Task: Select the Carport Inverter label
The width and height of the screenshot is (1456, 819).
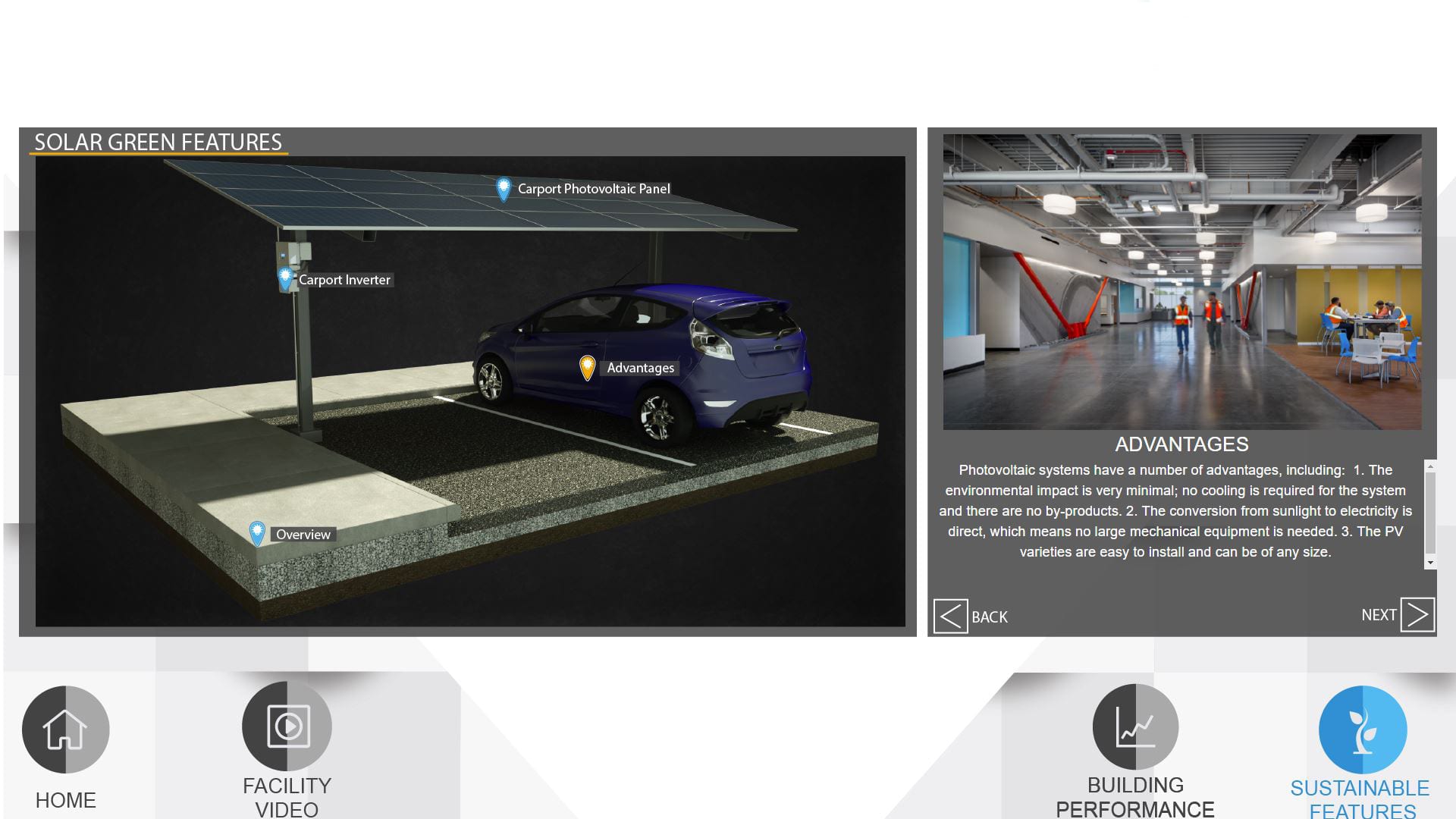Action: pos(344,280)
